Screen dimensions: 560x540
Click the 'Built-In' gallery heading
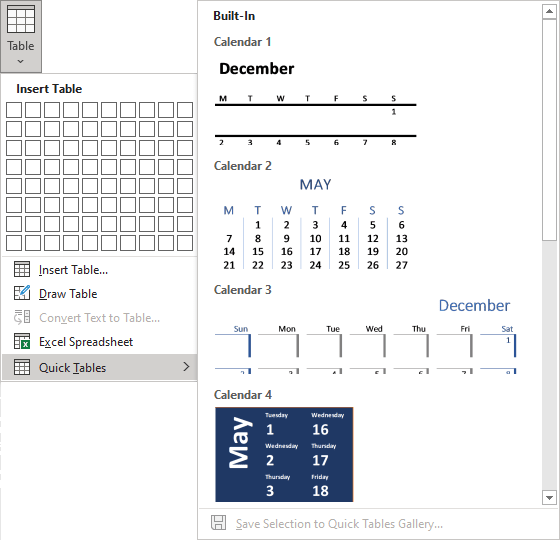[234, 16]
